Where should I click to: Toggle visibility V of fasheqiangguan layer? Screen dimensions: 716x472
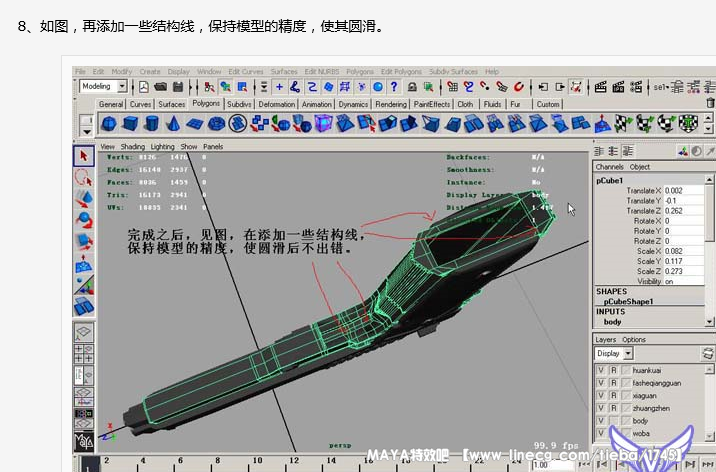(x=601, y=383)
